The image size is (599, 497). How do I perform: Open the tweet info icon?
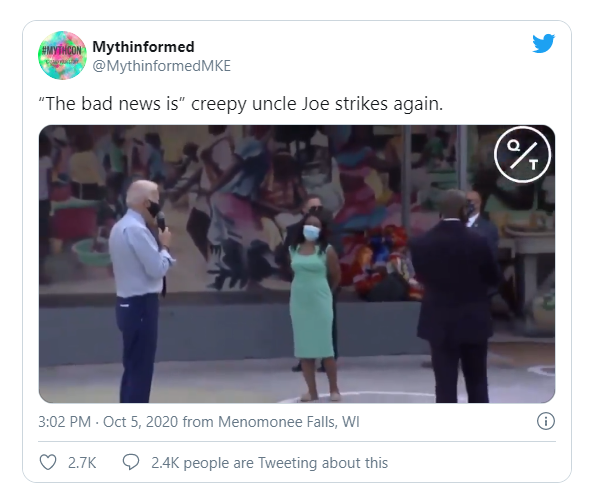[x=546, y=421]
